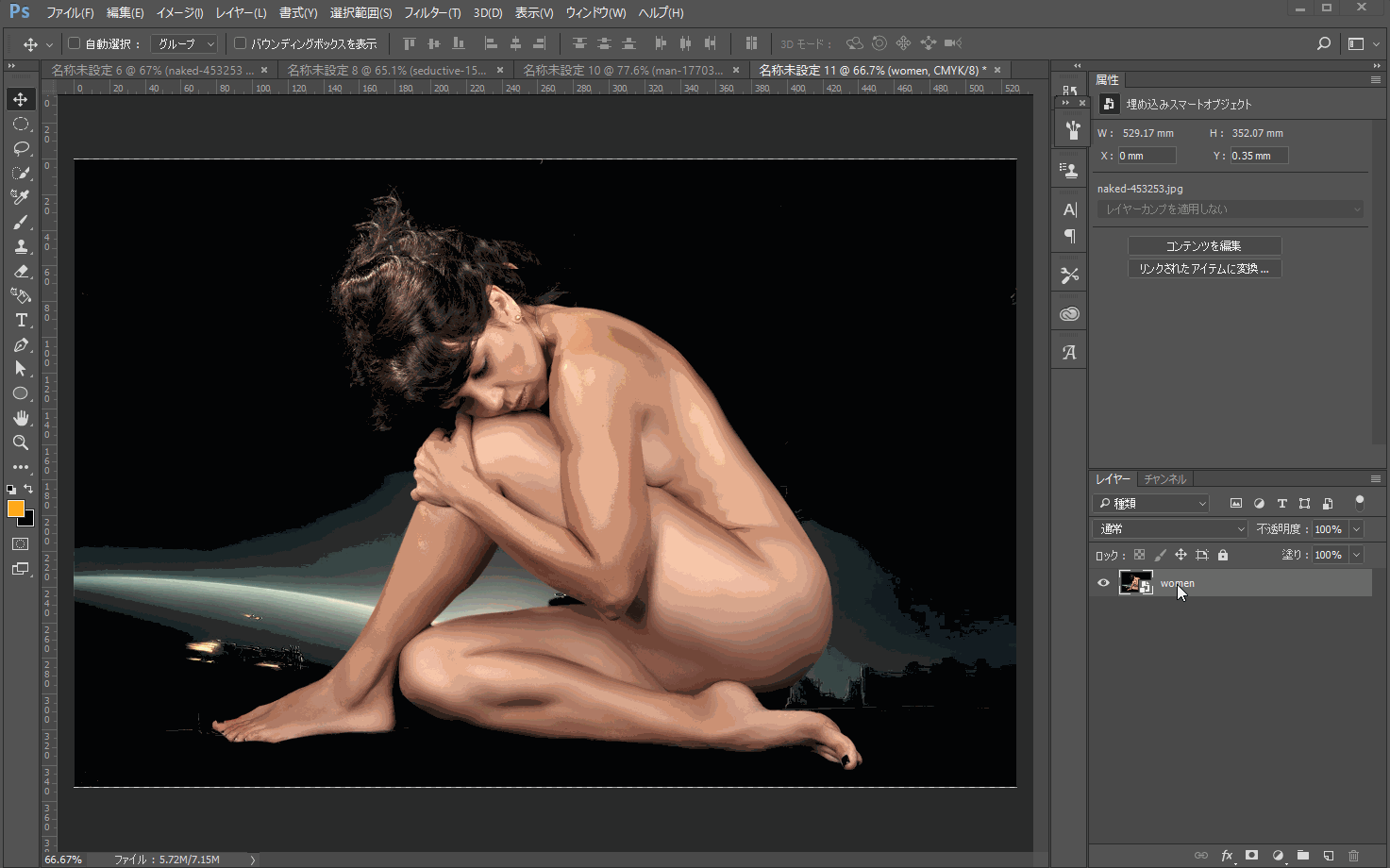Toggle lock all padlock
The width and height of the screenshot is (1390, 868).
click(1223, 555)
